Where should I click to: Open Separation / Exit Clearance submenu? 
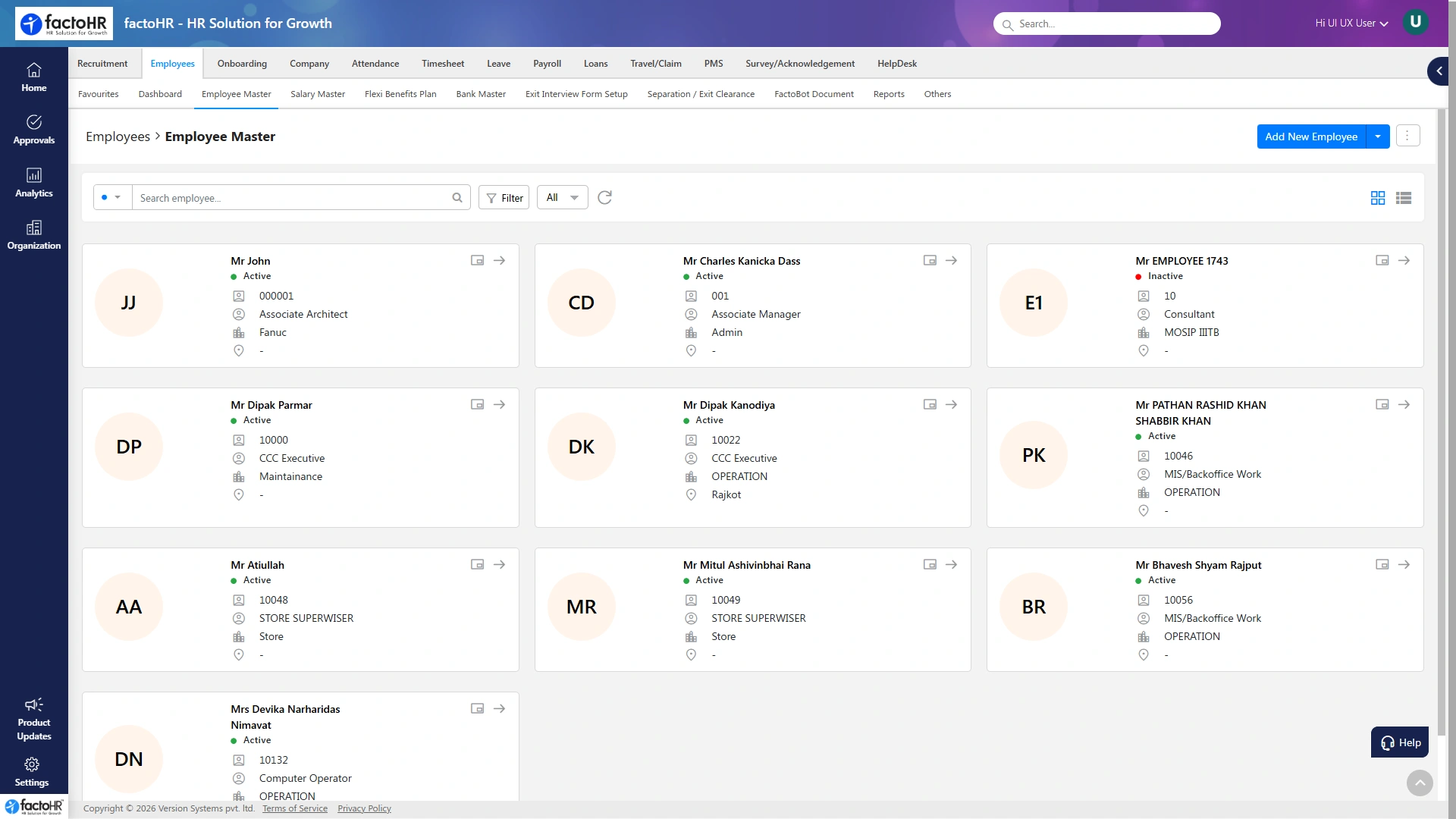click(x=701, y=94)
